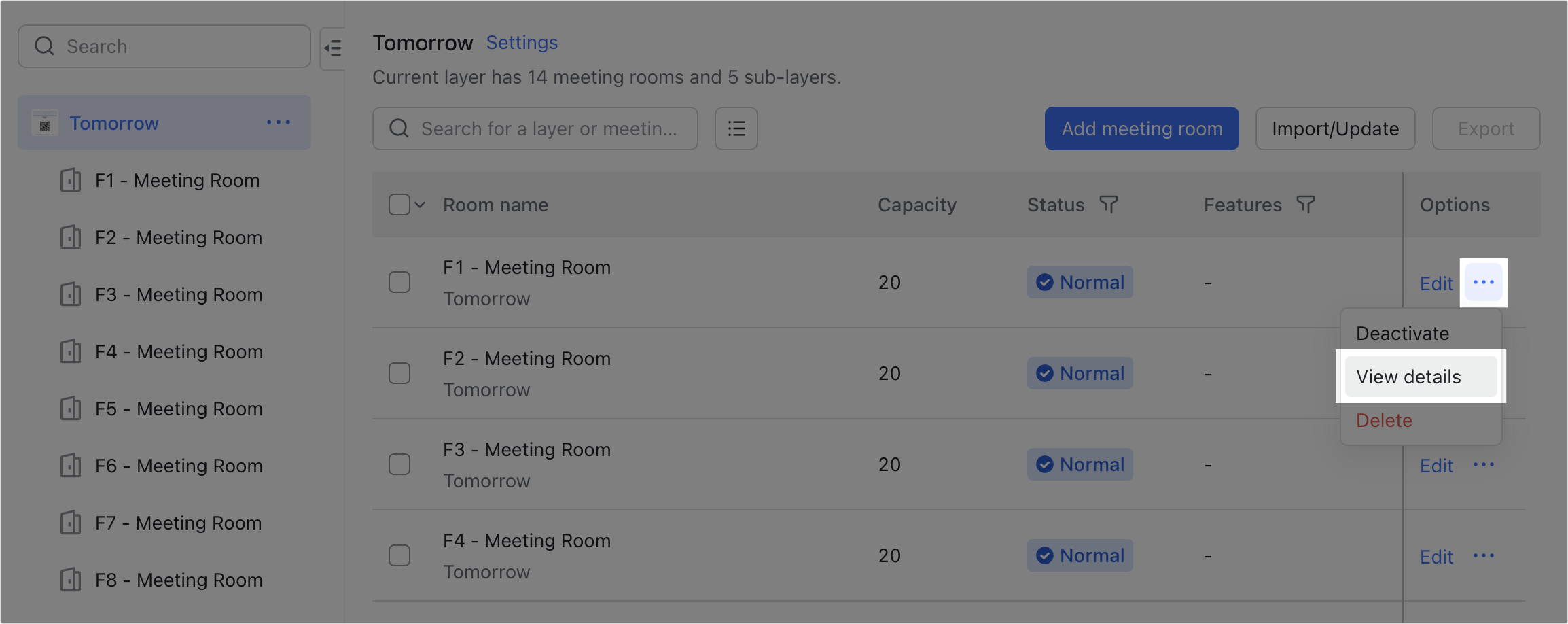
Task: Check the checkbox for F4 - Meeting Room
Action: pos(399,555)
